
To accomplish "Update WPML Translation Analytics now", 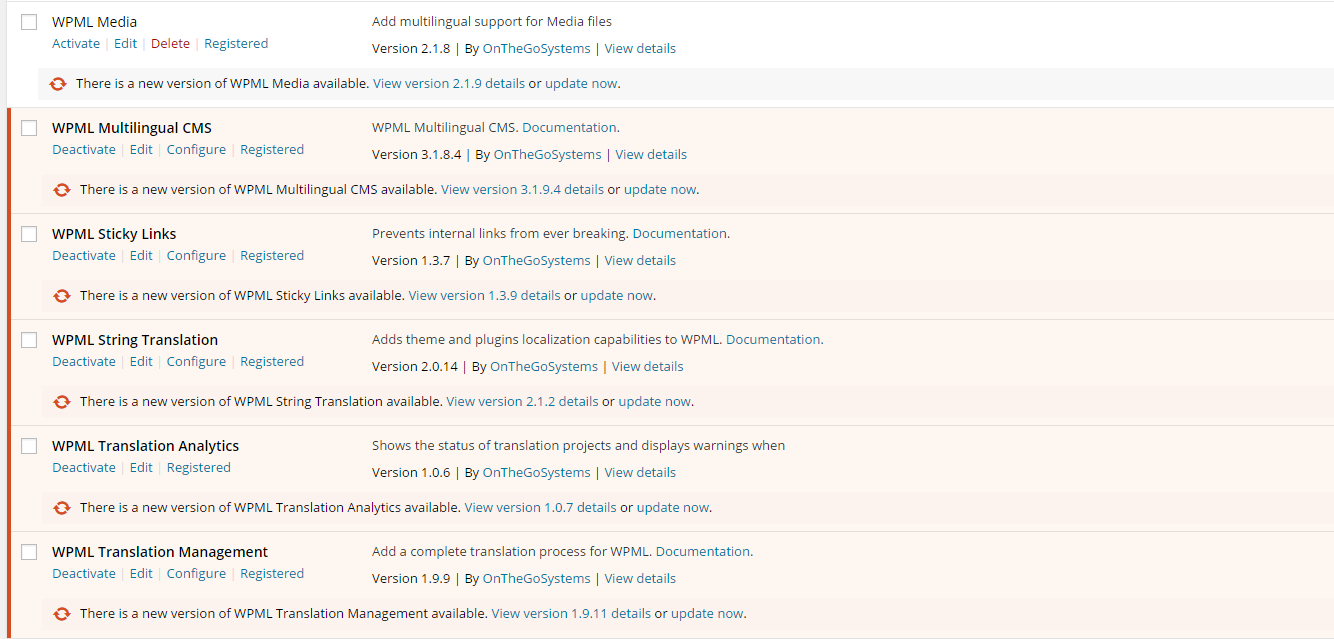I will tap(673, 508).
